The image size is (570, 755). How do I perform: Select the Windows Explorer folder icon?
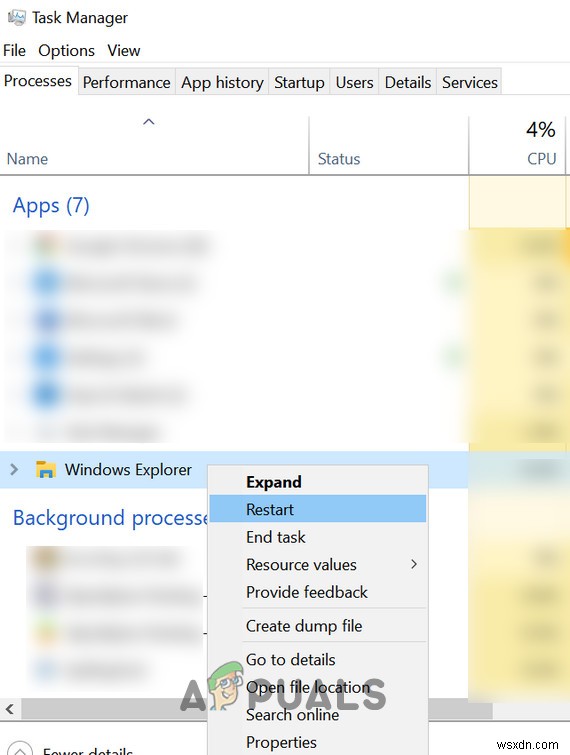[x=46, y=469]
